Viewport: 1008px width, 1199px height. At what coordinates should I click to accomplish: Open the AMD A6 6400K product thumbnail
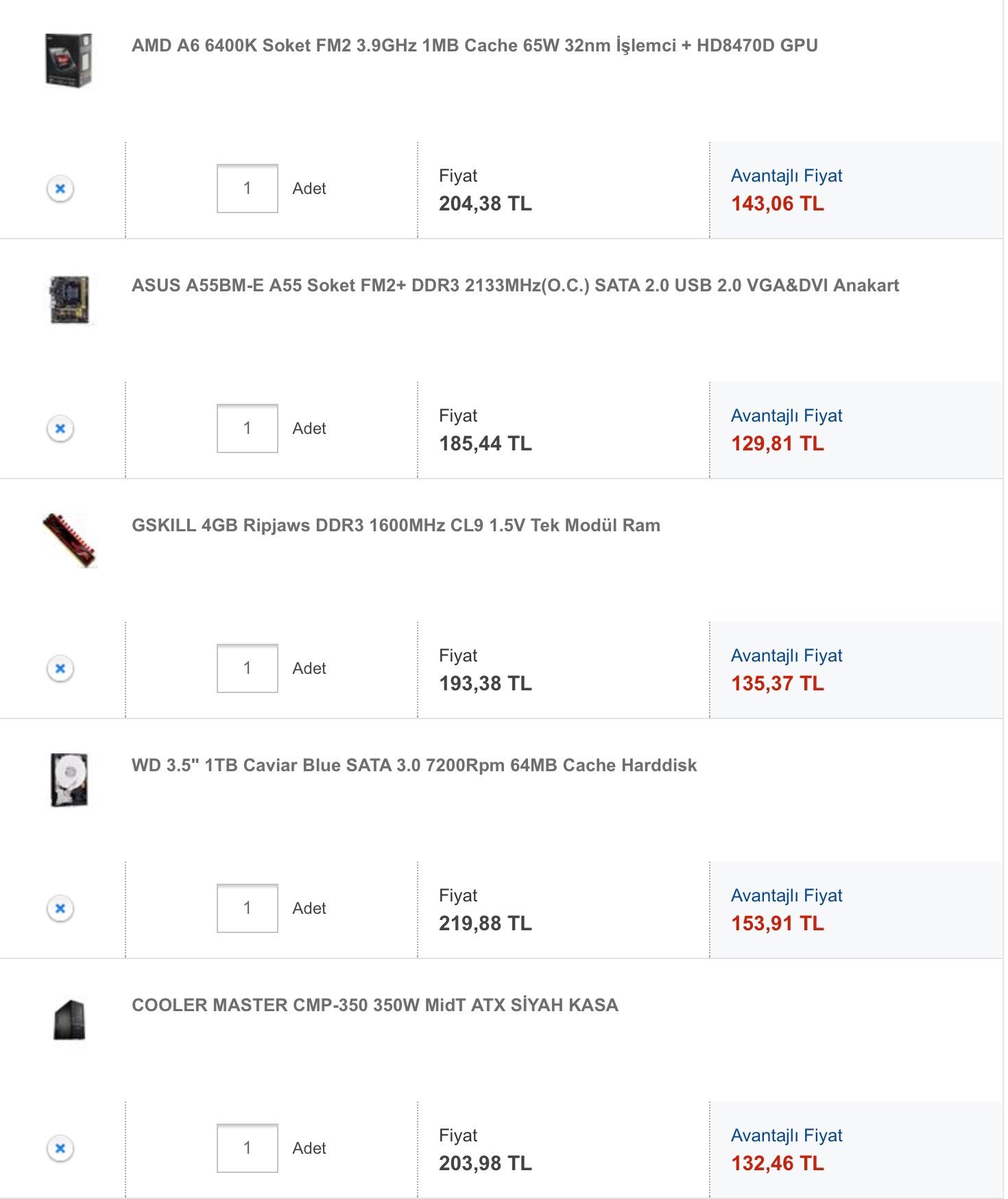69,60
